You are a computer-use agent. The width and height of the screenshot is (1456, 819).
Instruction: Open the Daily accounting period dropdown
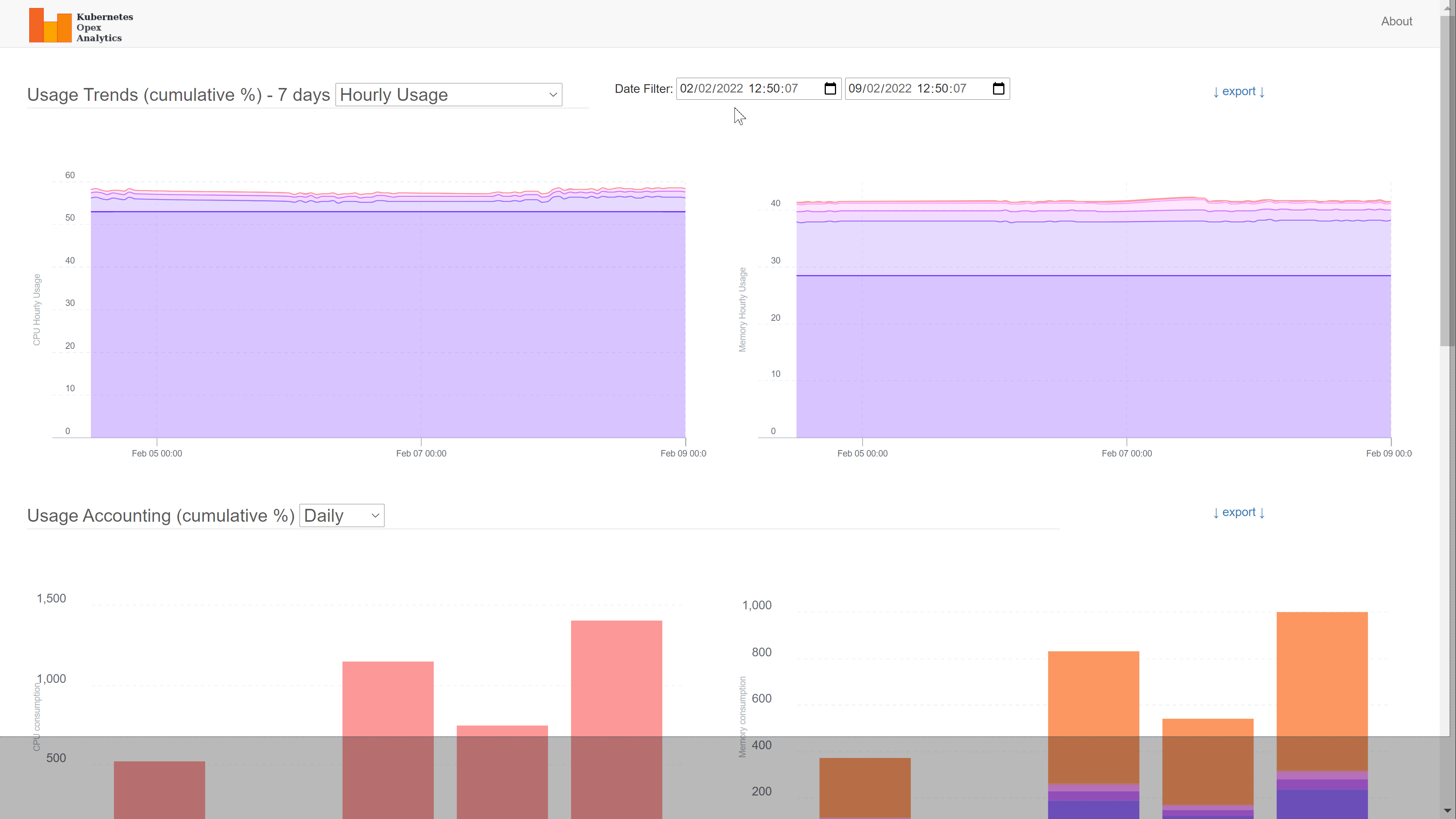pyautogui.click(x=341, y=516)
